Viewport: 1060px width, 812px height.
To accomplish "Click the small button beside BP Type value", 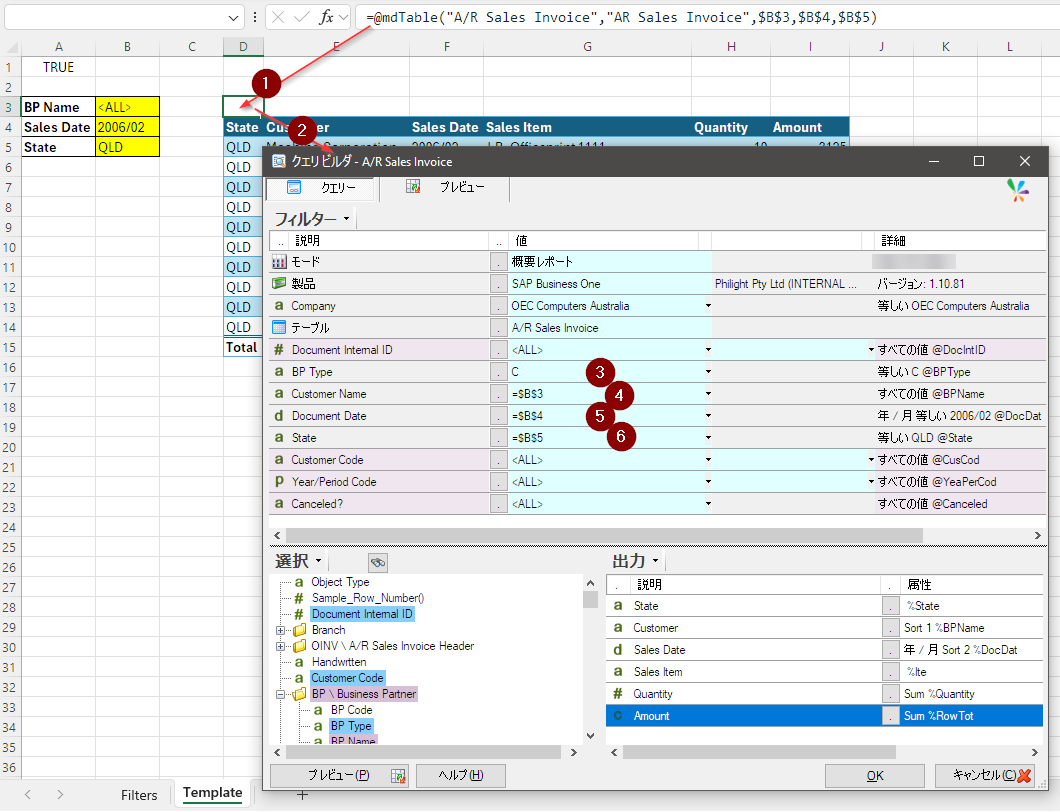I will click(499, 372).
